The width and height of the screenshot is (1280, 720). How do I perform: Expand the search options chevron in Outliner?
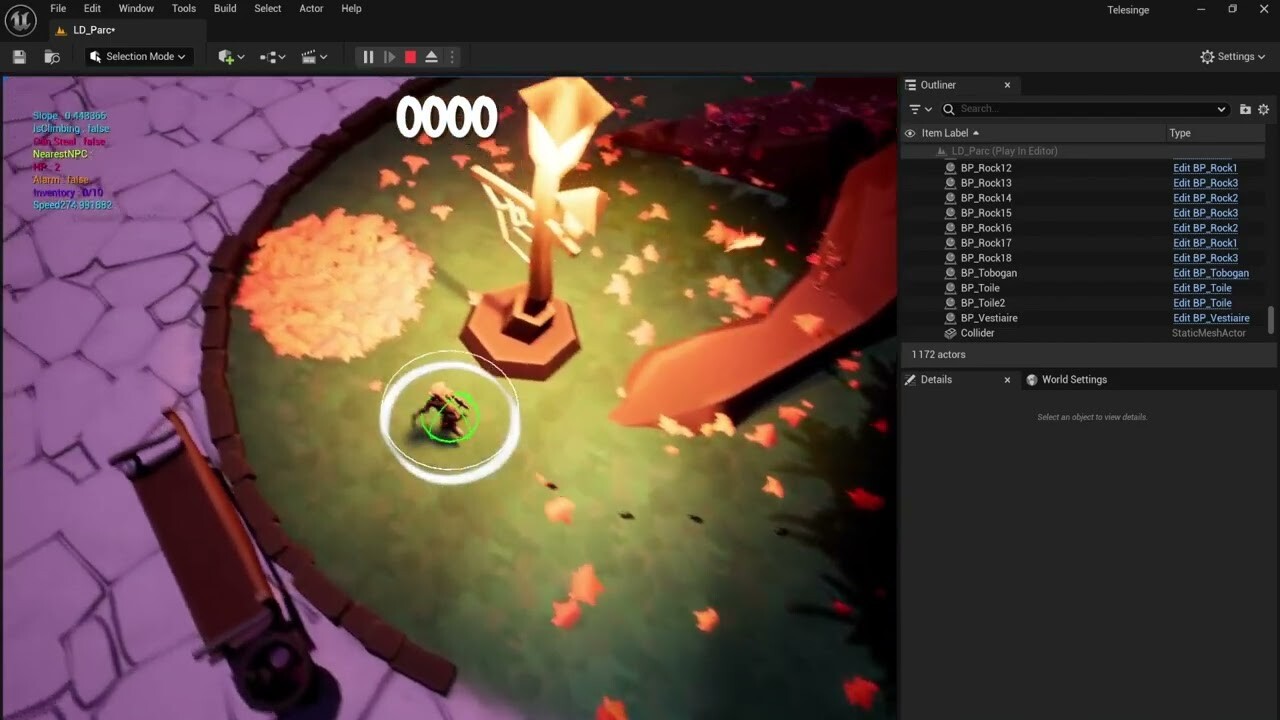(1222, 109)
